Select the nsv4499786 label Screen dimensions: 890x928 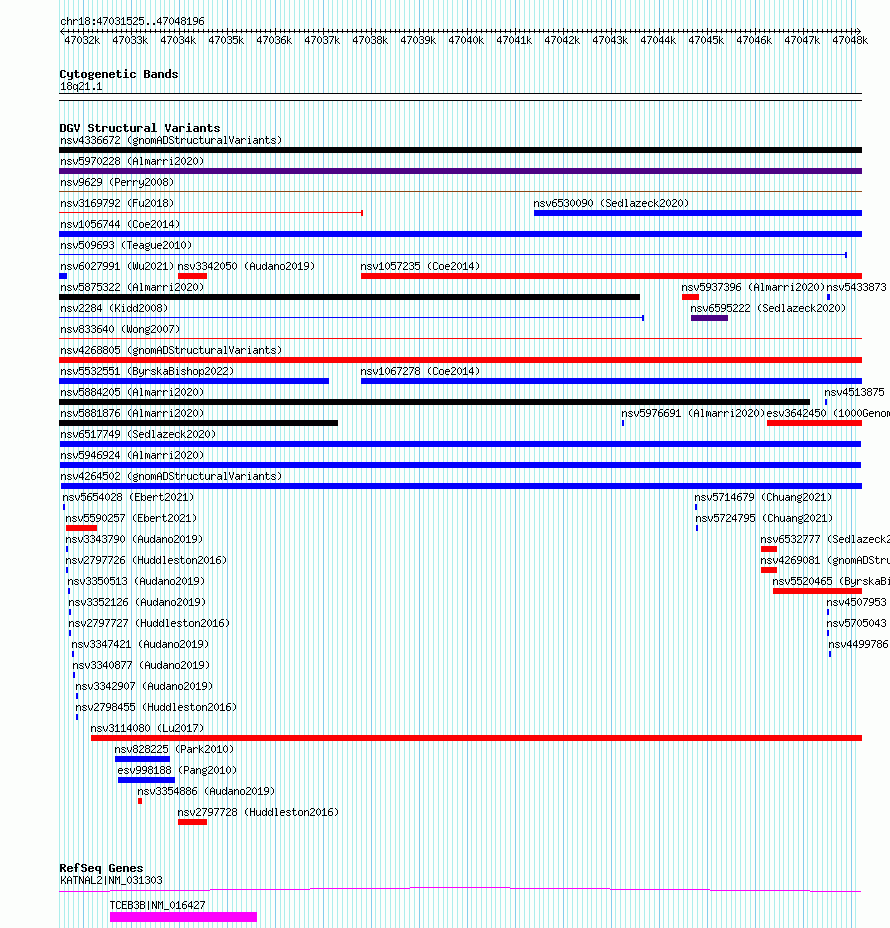(x=859, y=645)
